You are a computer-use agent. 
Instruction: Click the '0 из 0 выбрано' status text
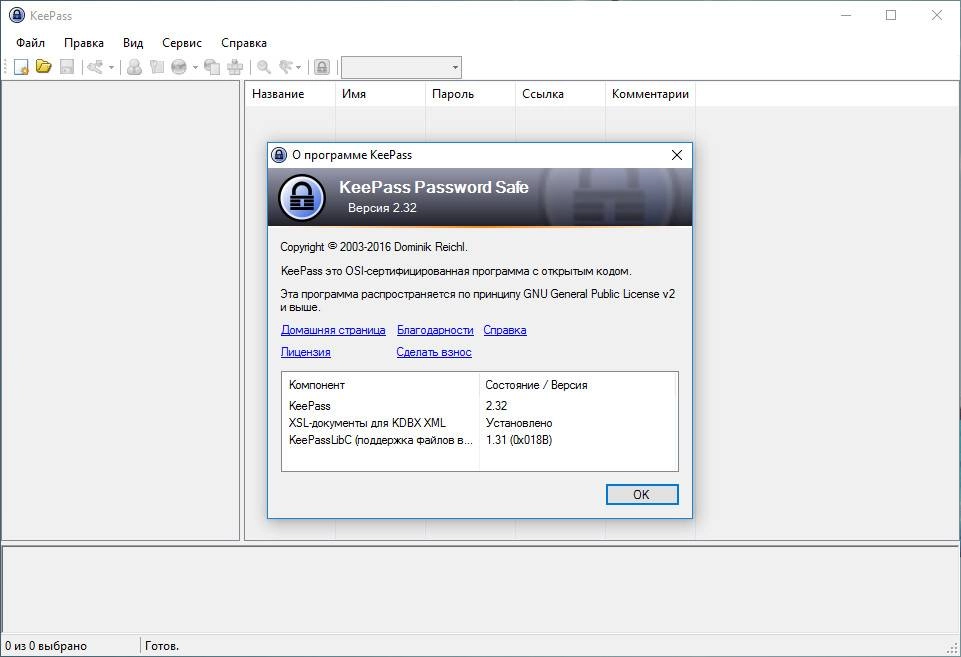(46, 646)
